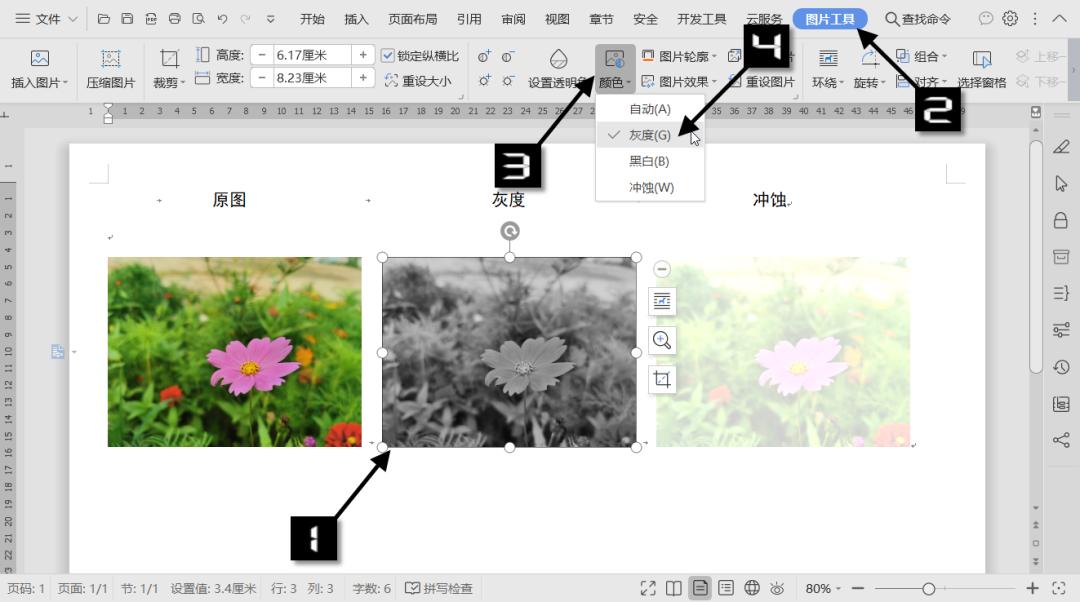Activate the 裁剪 (Crop) tool
The height and width of the screenshot is (602, 1080).
click(x=167, y=68)
